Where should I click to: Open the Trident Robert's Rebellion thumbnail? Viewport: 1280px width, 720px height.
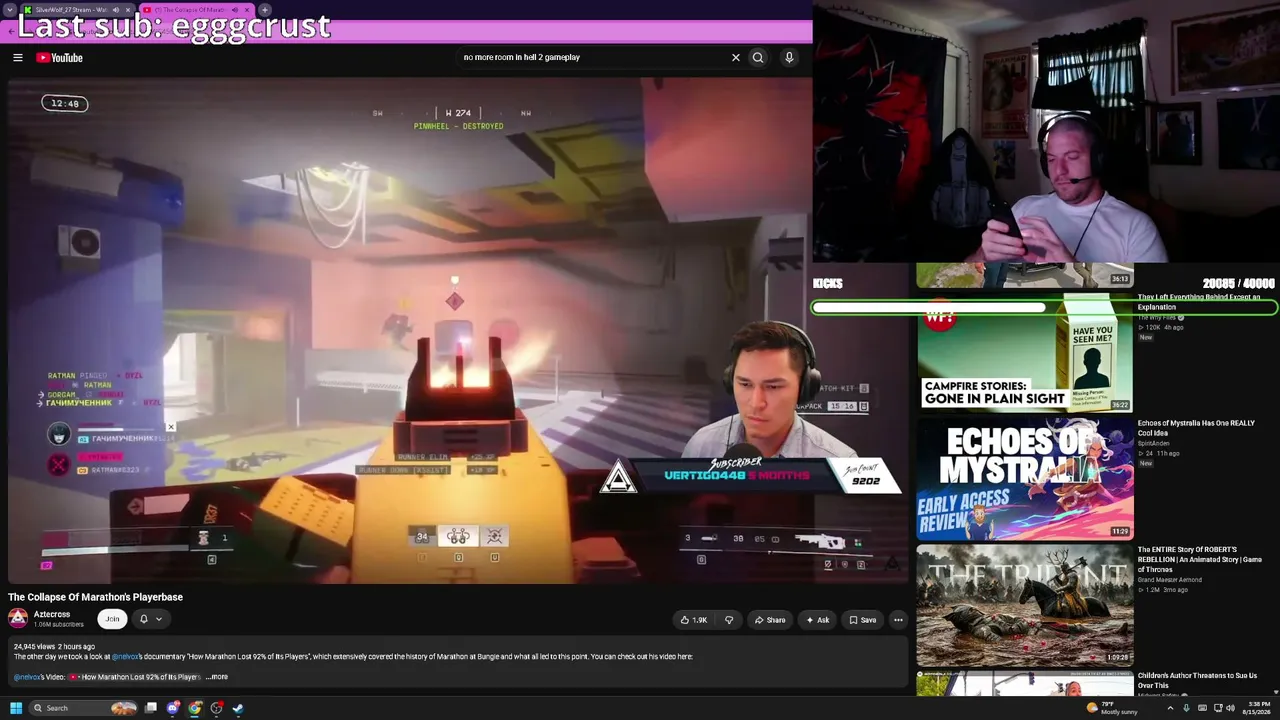click(1025, 605)
